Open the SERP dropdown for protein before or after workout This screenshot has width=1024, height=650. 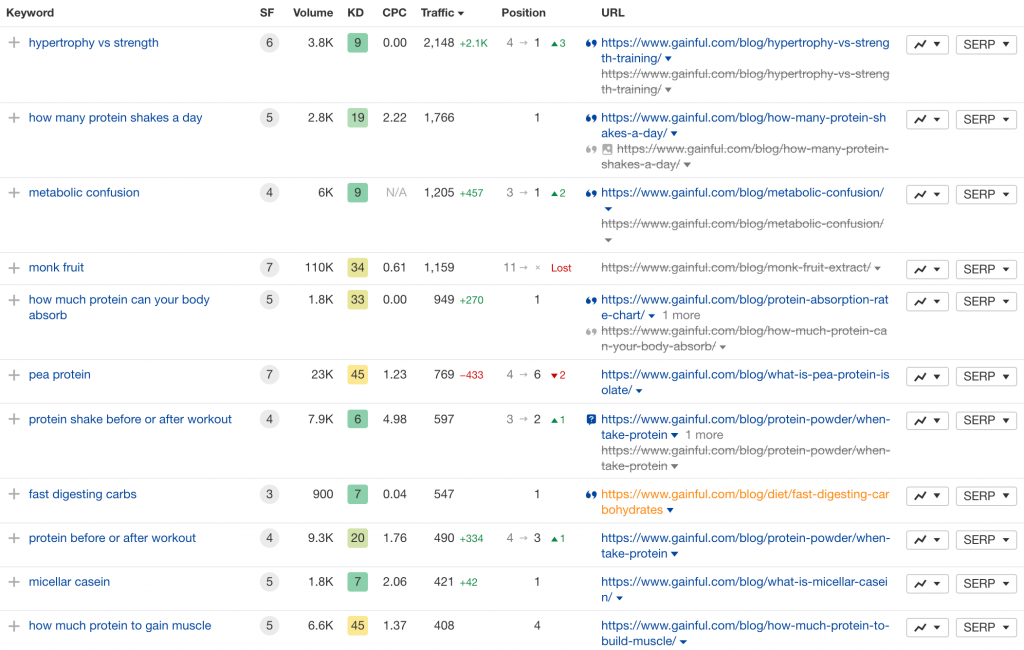pos(986,540)
